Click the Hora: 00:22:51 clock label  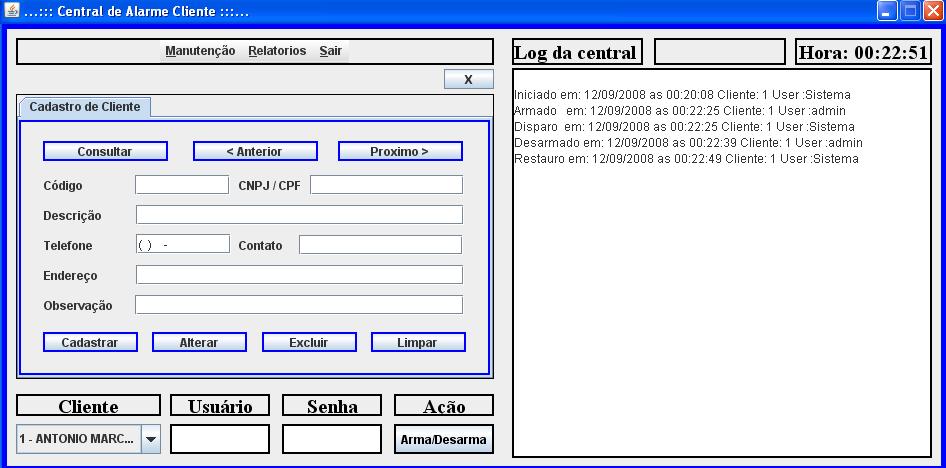863,52
